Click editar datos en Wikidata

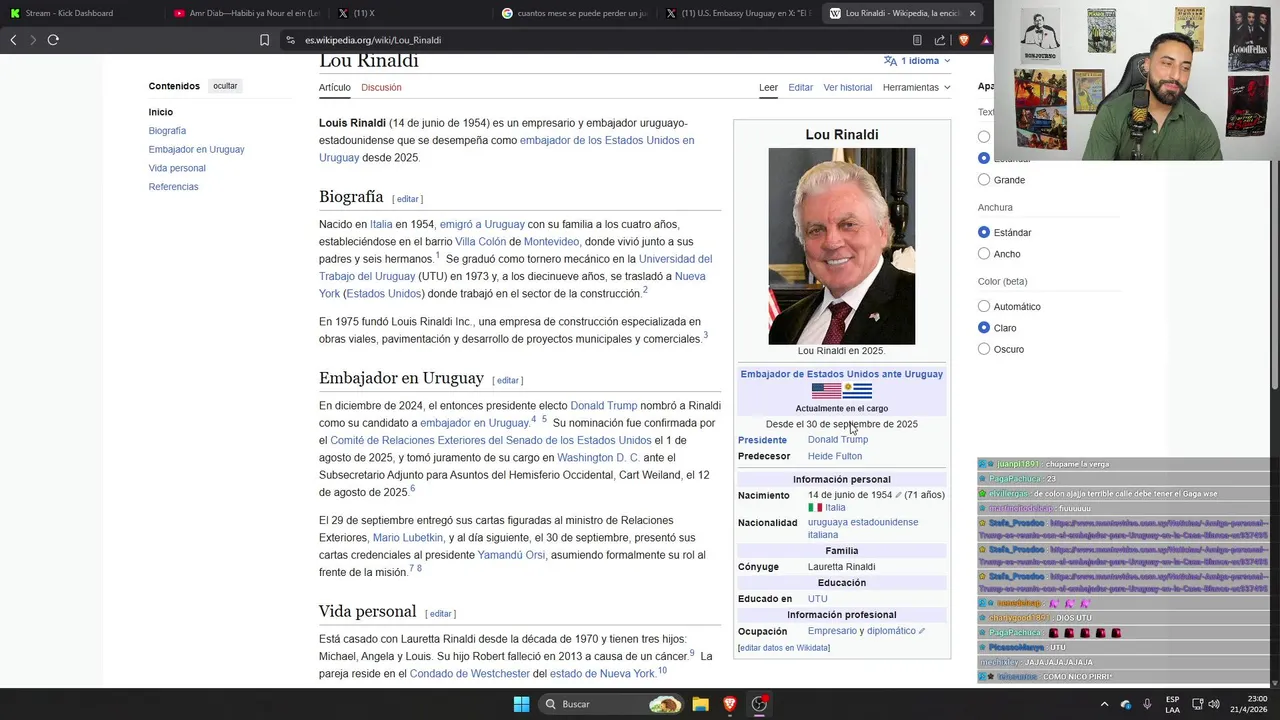(x=783, y=648)
